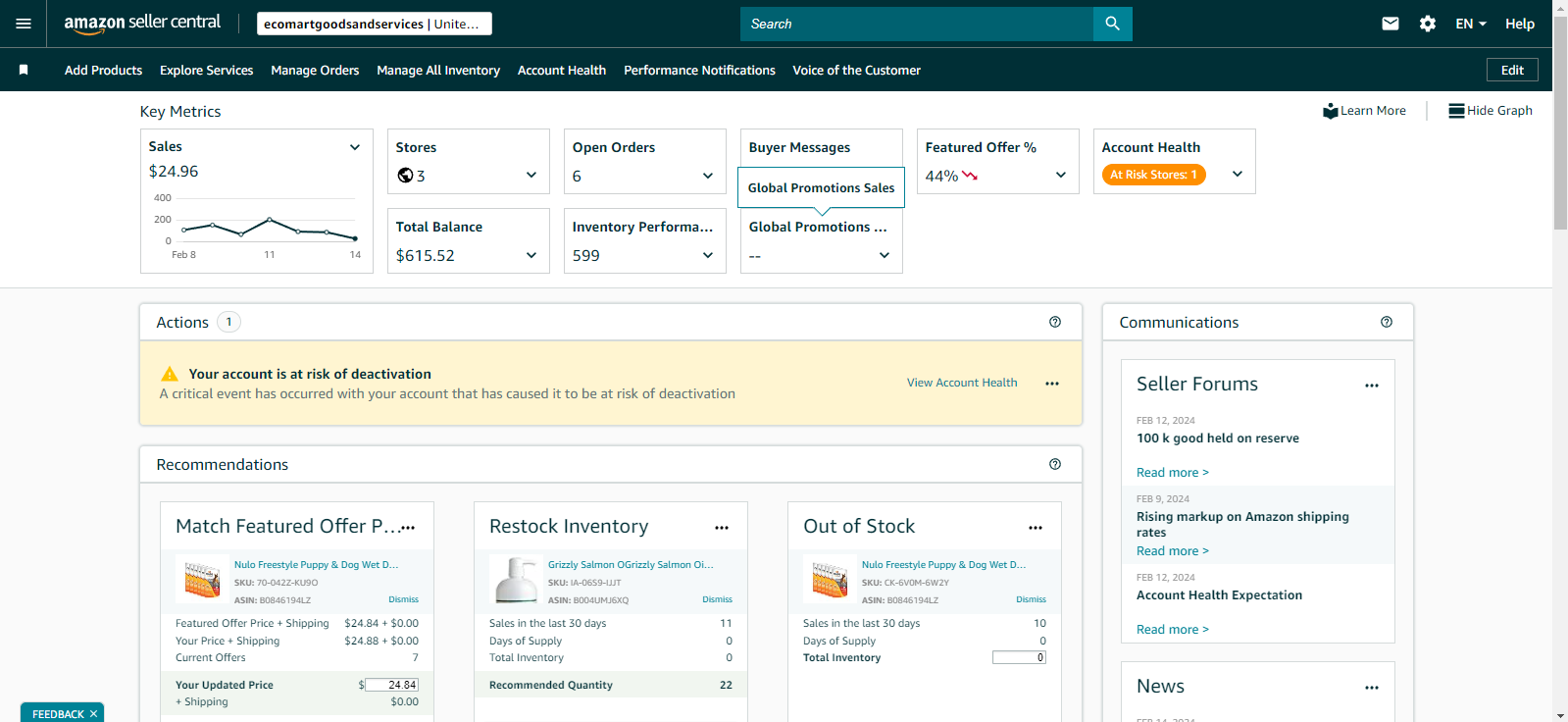Open more options for account deactivation alert

1052,384
